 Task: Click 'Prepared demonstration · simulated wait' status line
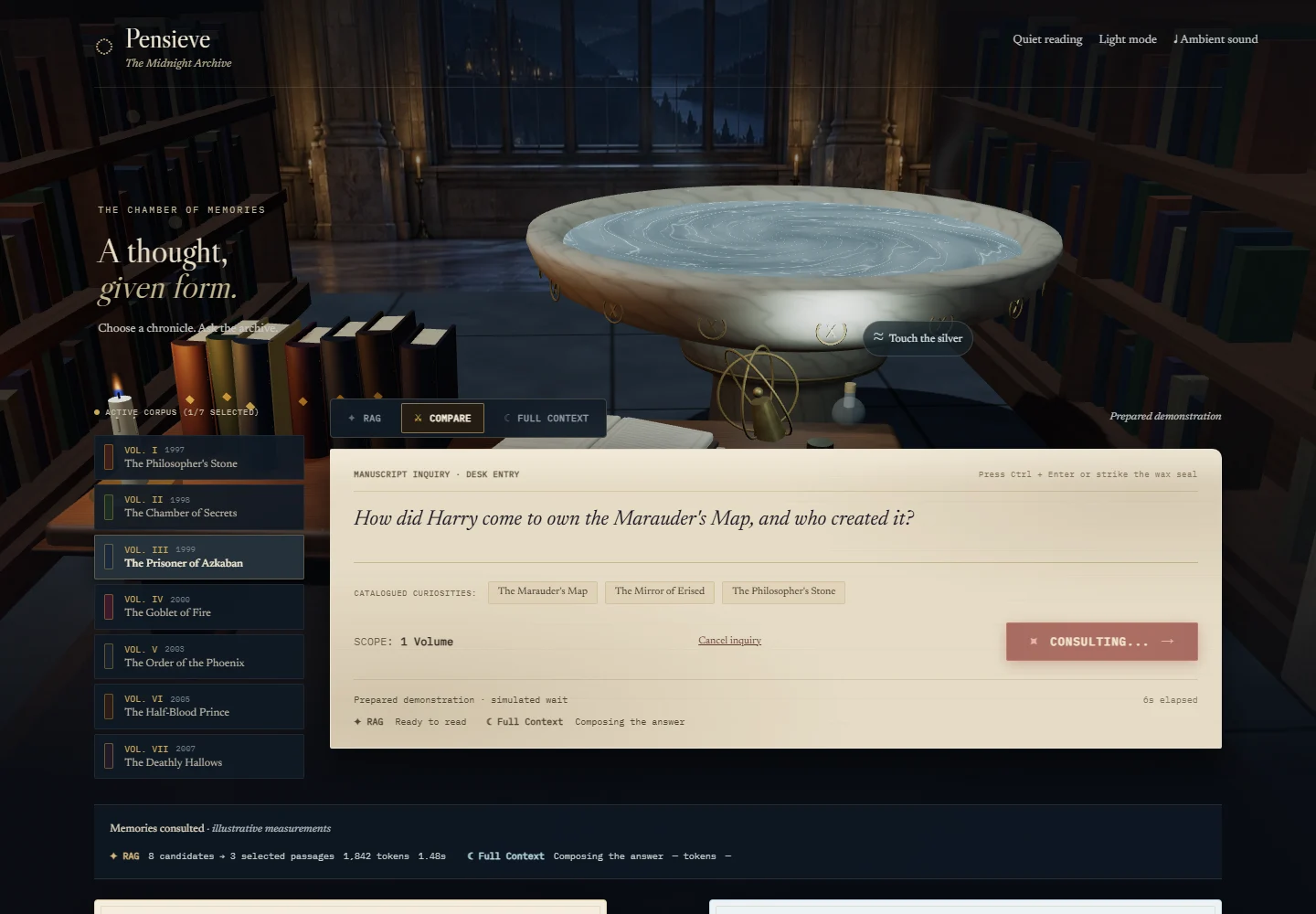(461, 700)
